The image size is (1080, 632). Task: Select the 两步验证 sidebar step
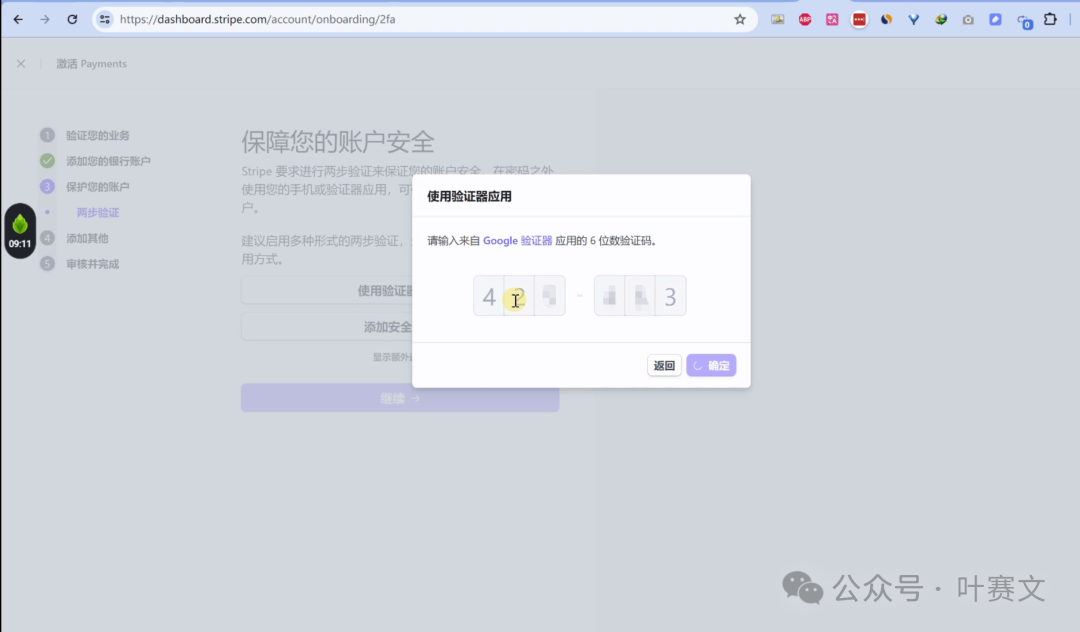(x=98, y=213)
